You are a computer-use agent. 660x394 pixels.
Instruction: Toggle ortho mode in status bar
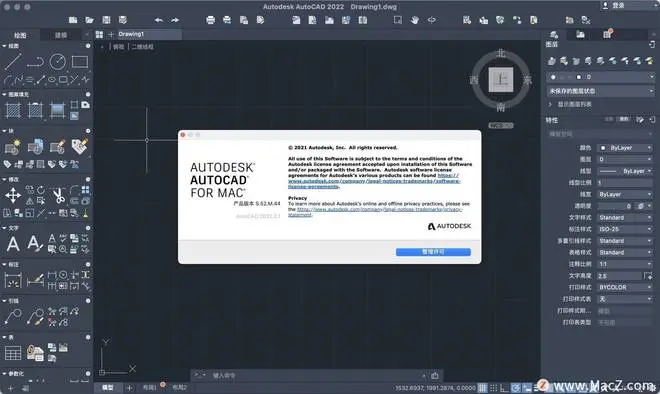pos(504,388)
